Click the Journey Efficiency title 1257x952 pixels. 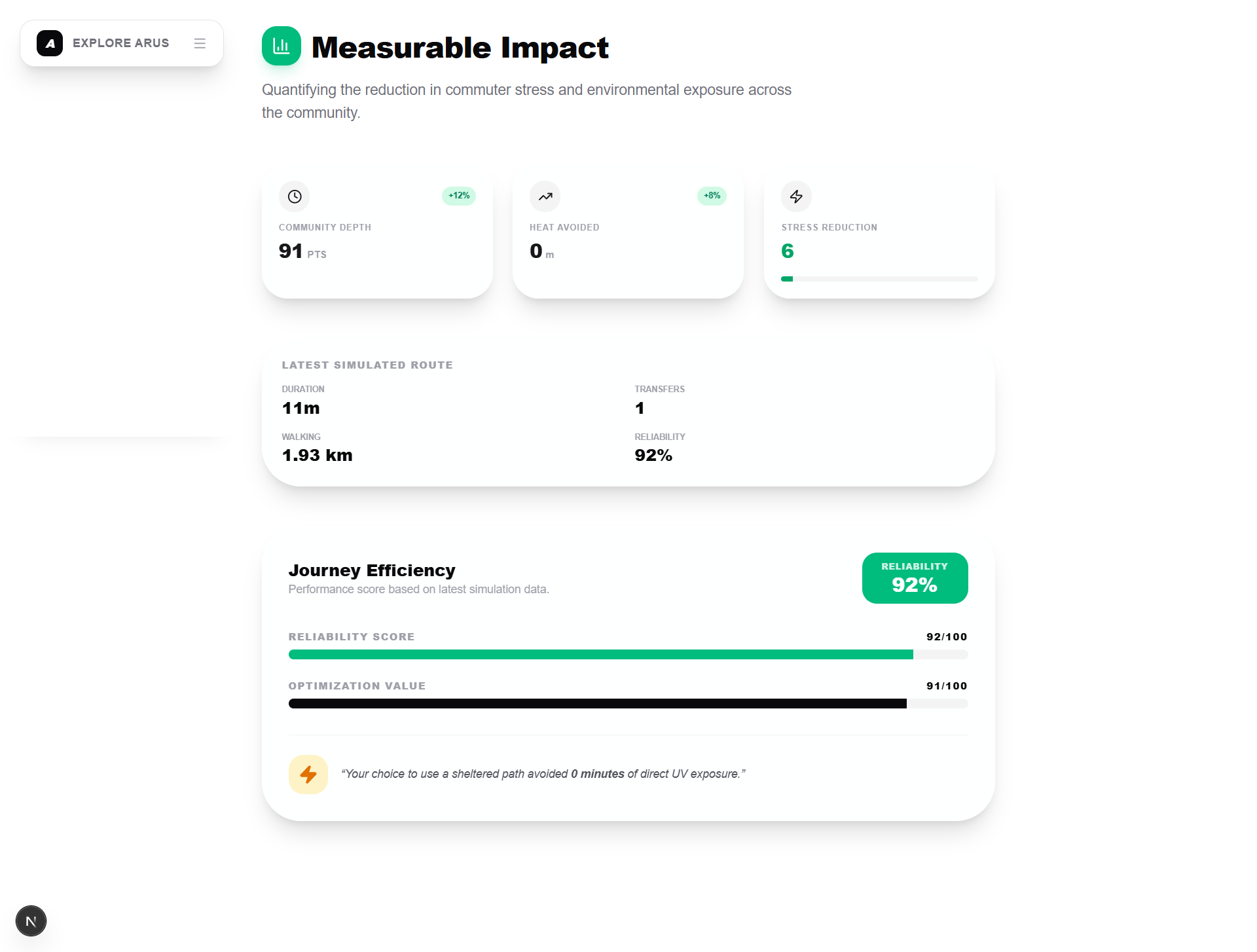tap(372, 571)
